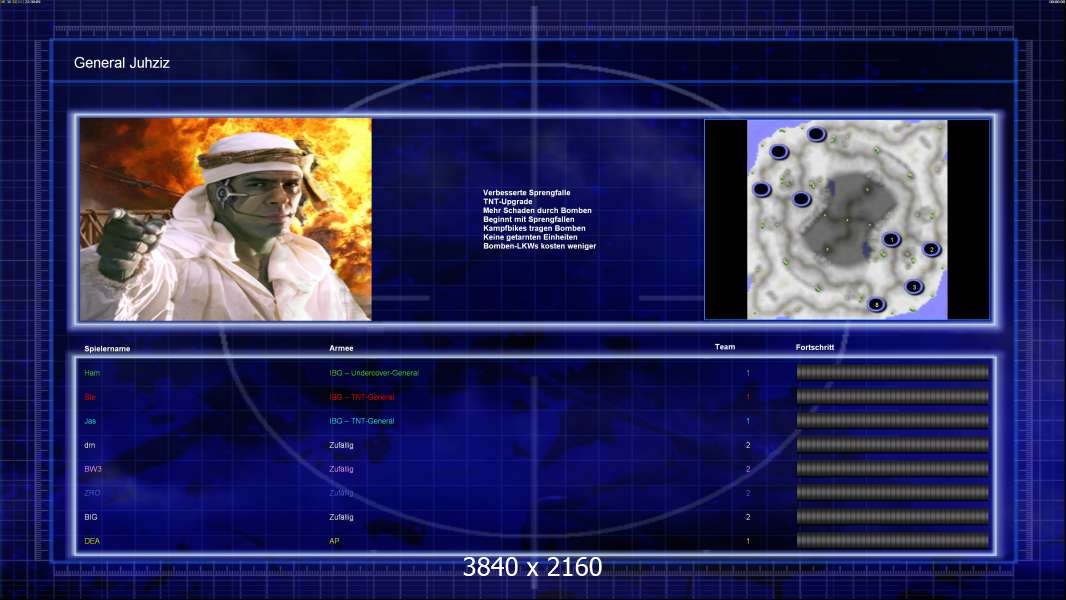This screenshot has width=1066, height=600.
Task: Select player name Ham
Action: [x=92, y=373]
